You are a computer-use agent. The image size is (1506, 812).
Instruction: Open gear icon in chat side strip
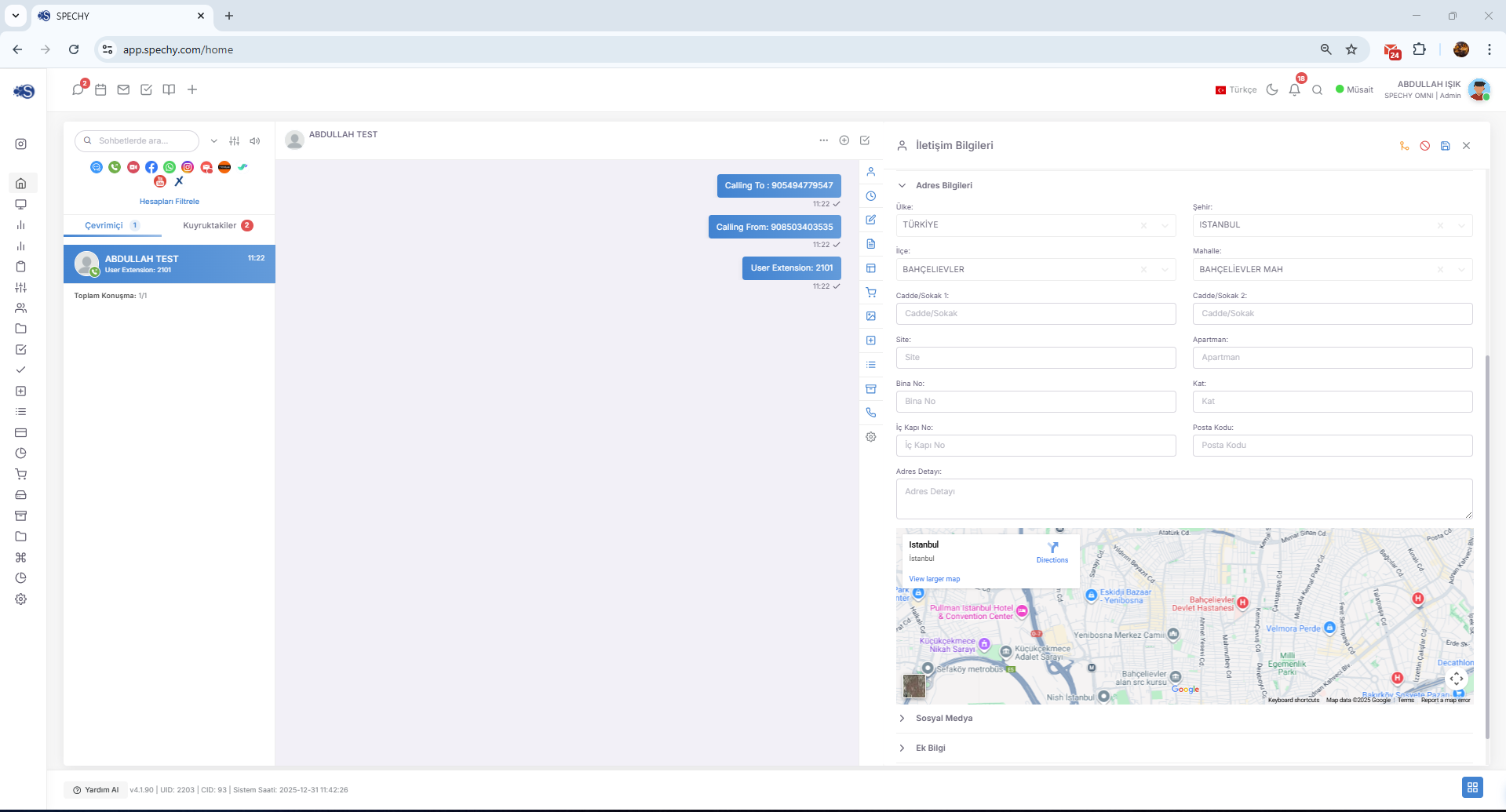(x=871, y=437)
